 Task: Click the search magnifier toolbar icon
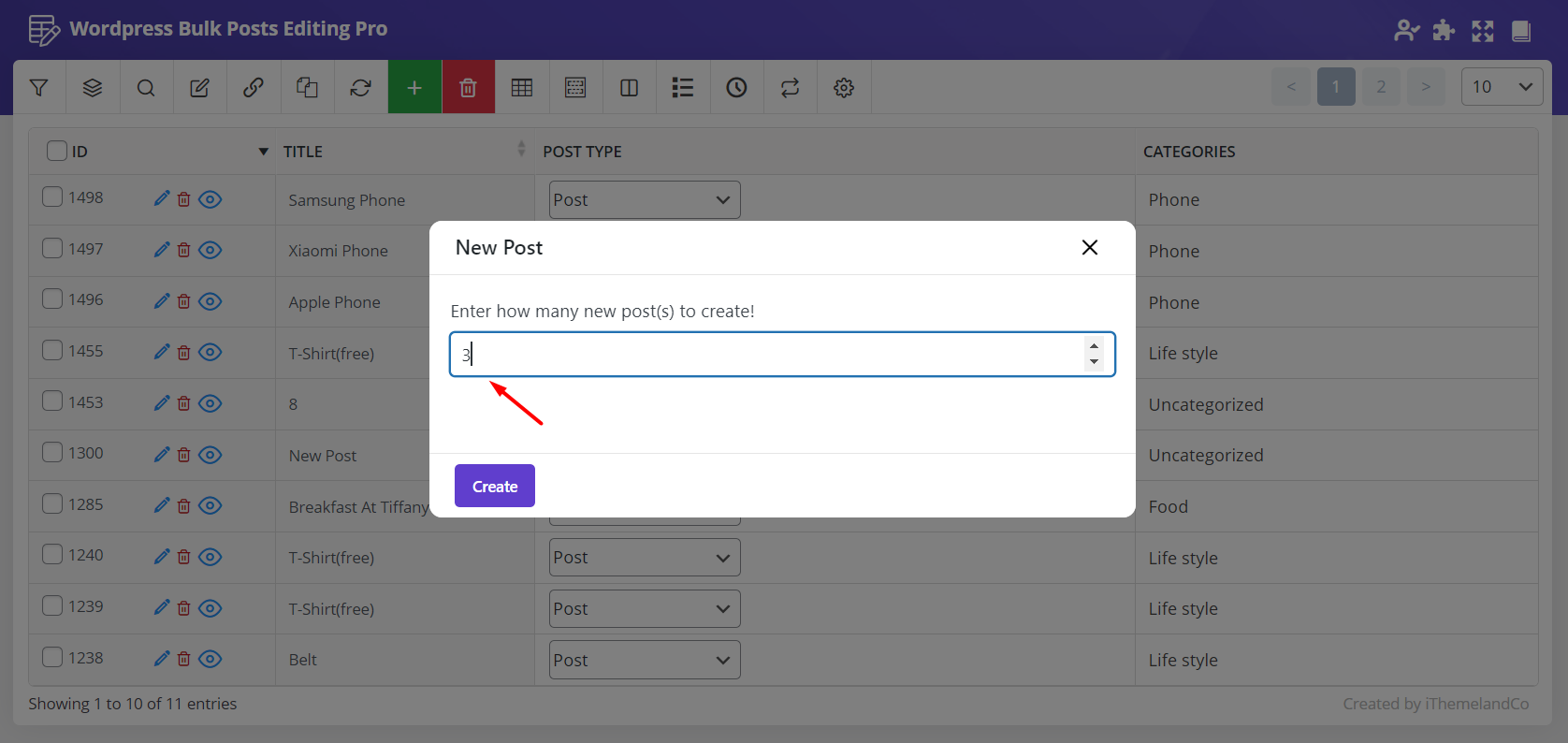point(146,87)
